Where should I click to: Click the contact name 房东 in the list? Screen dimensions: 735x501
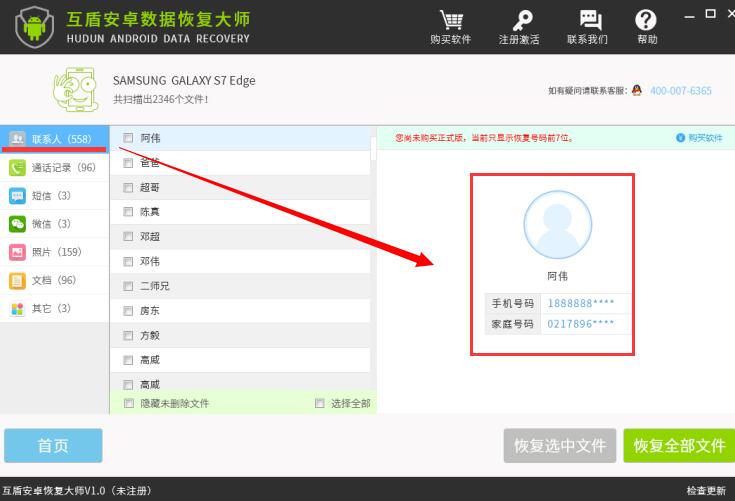click(x=150, y=311)
